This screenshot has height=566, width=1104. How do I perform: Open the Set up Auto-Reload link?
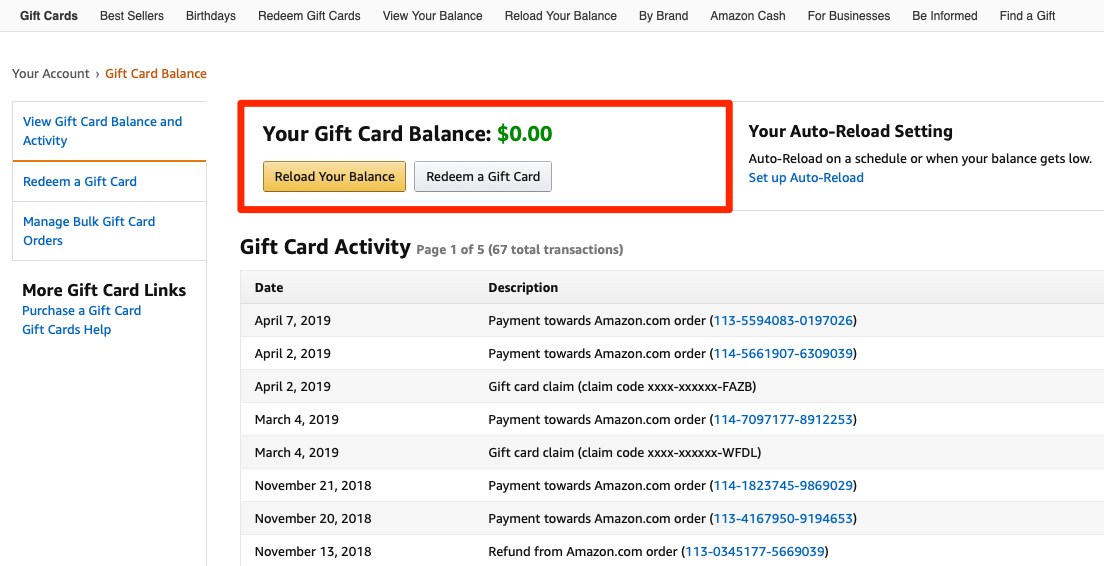[x=806, y=177]
